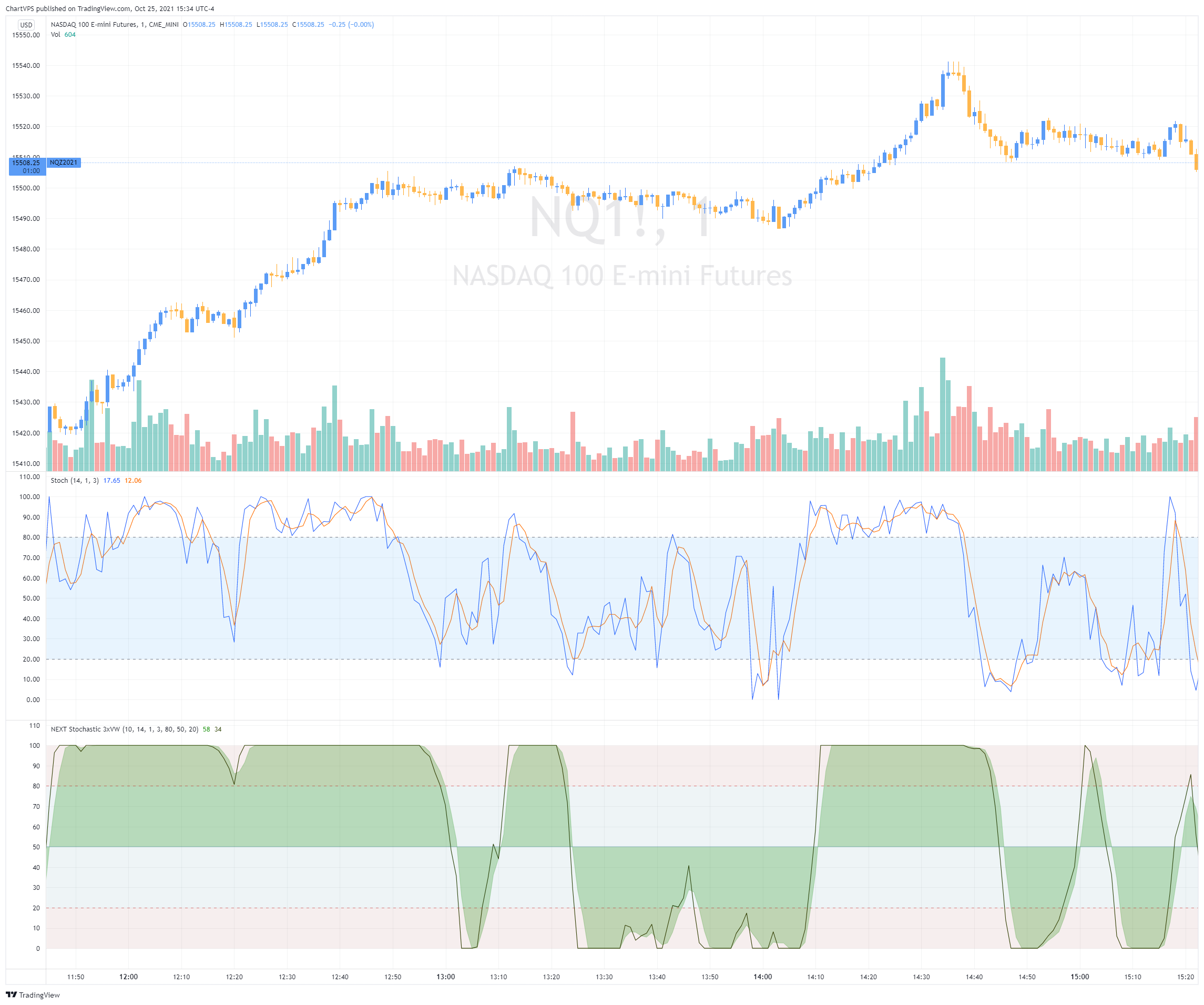This screenshot has height=1005, width=1204.
Task: Click the 12:00 time axis label
Action: pos(128,977)
